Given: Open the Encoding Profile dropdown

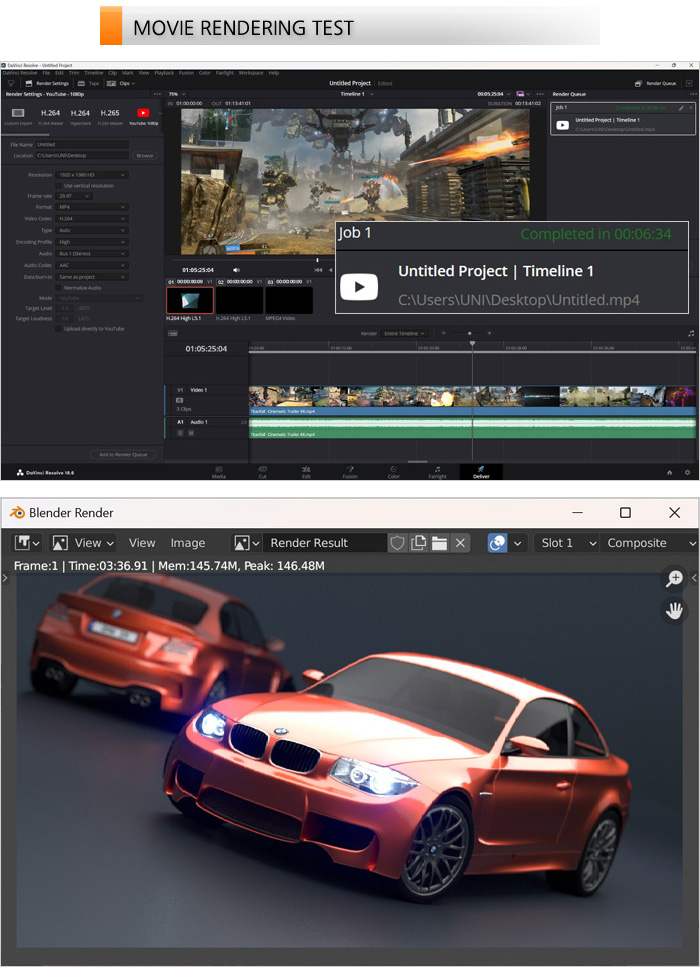Looking at the screenshot, I should 92,242.
